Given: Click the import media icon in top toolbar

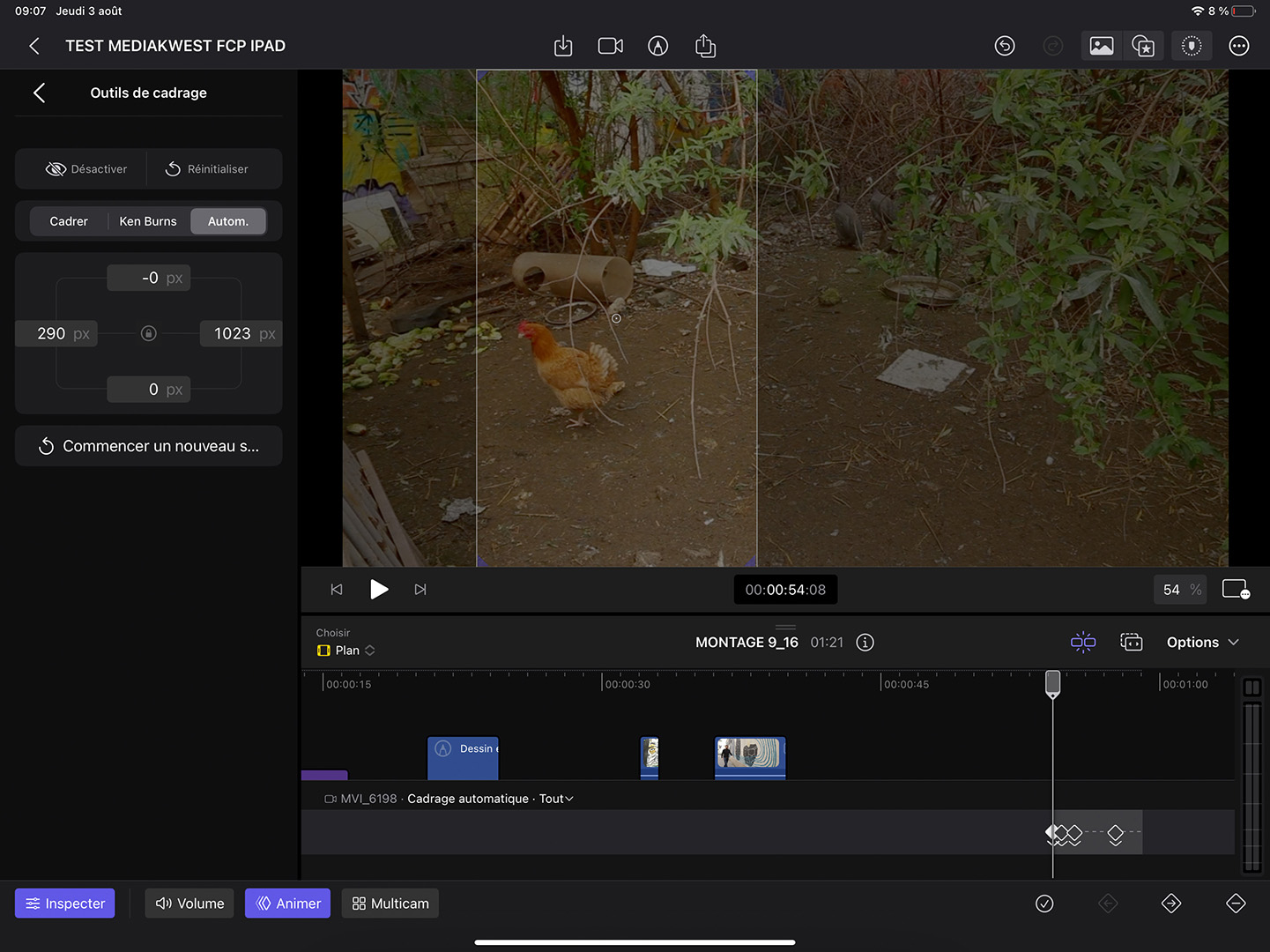Looking at the screenshot, I should [563, 46].
